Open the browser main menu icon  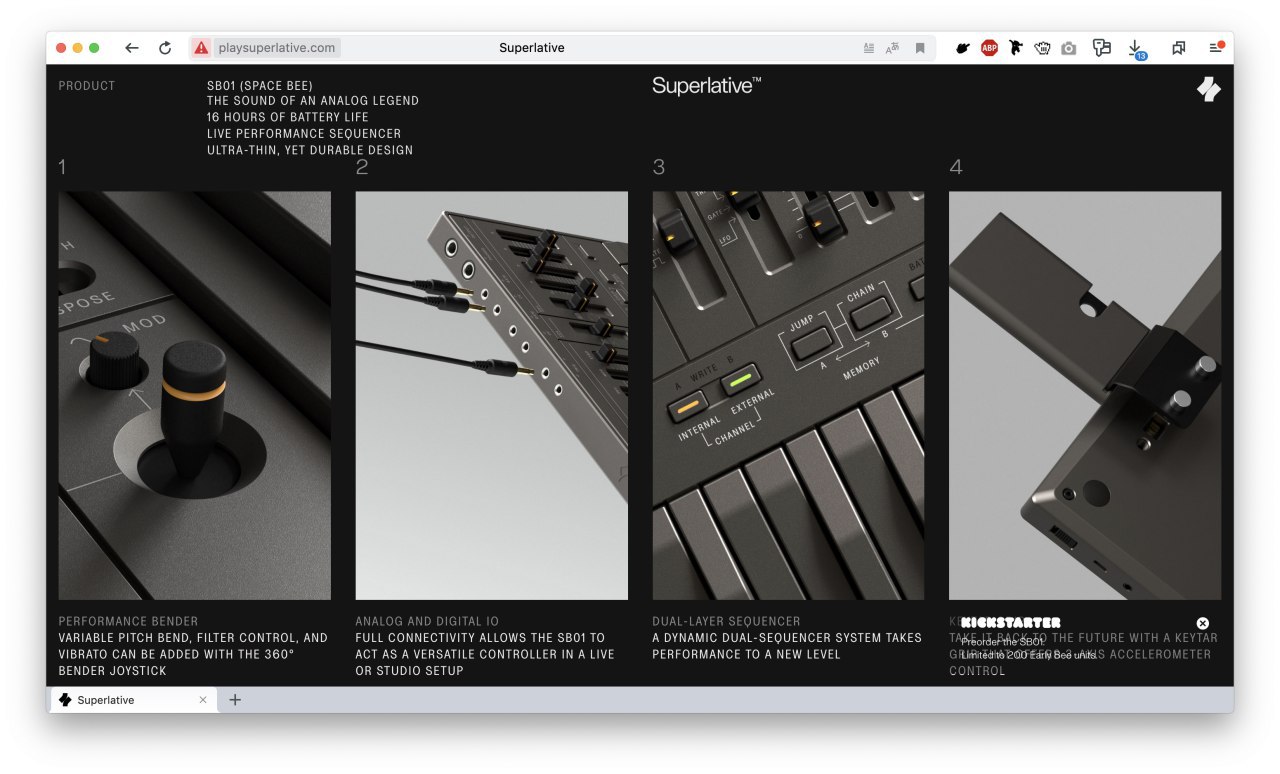1216,47
